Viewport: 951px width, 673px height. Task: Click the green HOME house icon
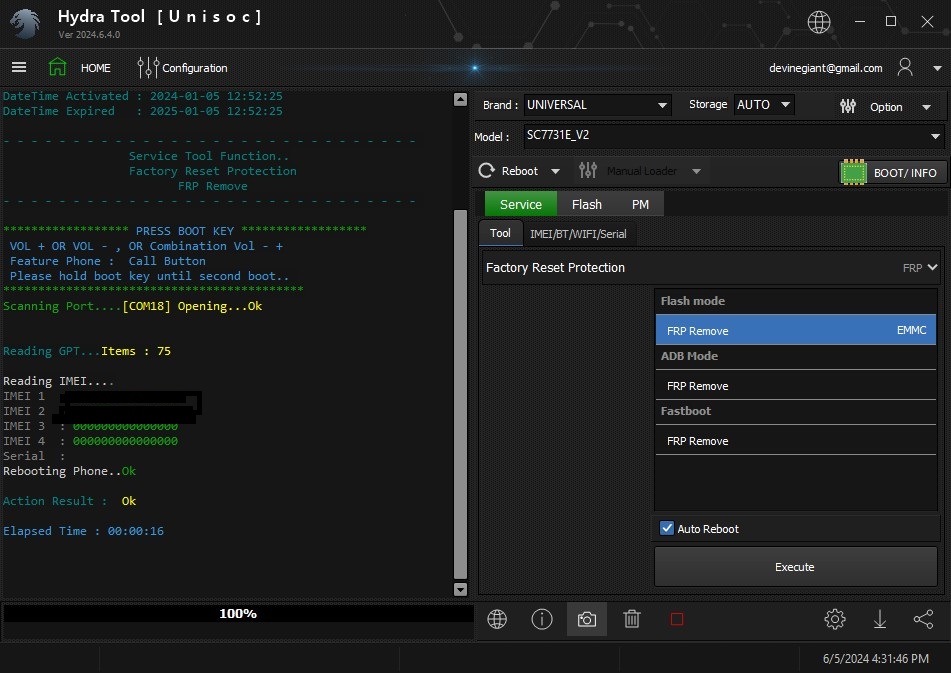(x=58, y=67)
